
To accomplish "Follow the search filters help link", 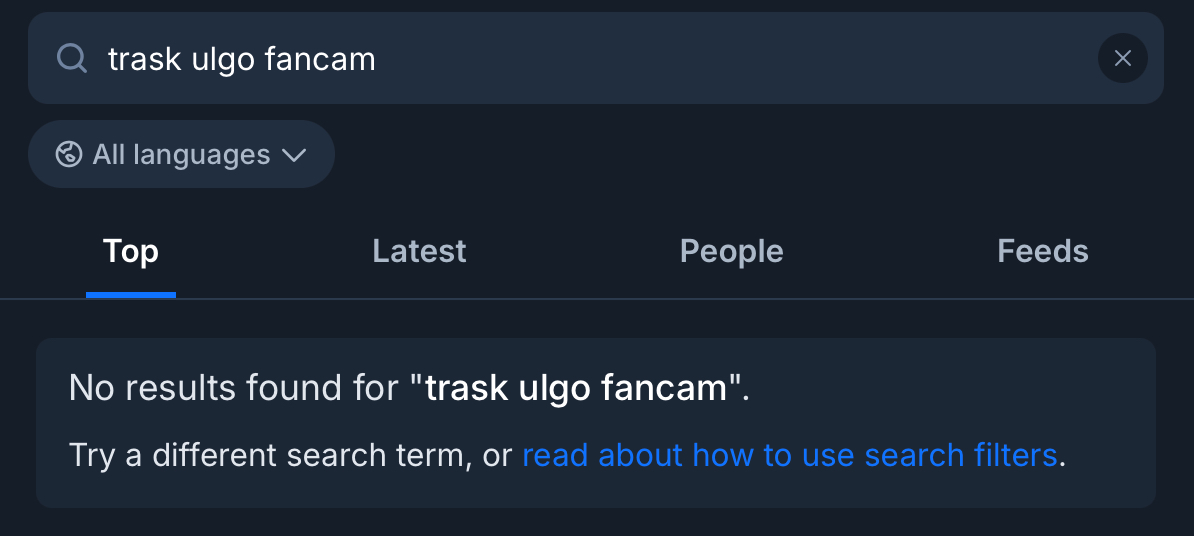I will 789,455.
